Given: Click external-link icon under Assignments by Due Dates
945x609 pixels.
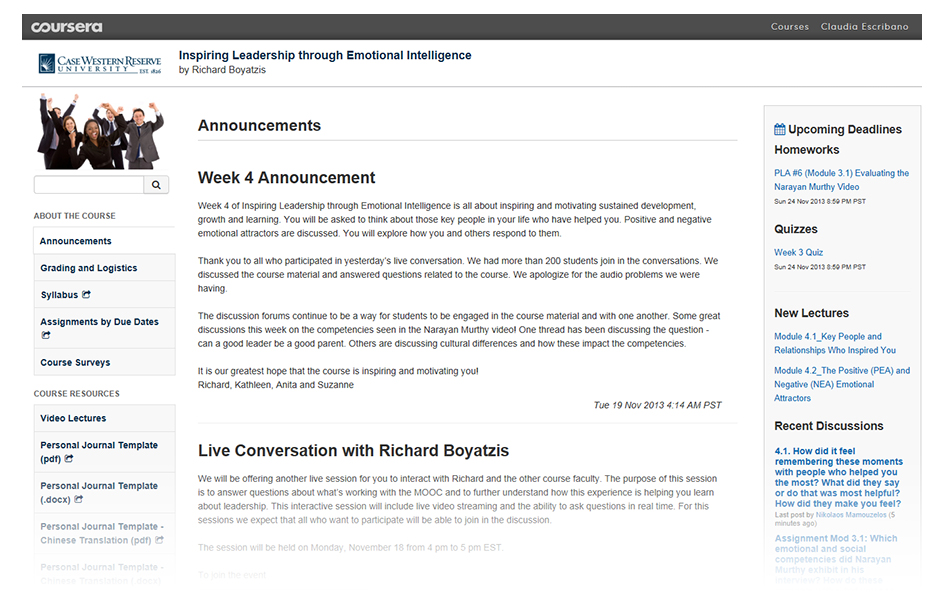Looking at the screenshot, I should coord(46,335).
